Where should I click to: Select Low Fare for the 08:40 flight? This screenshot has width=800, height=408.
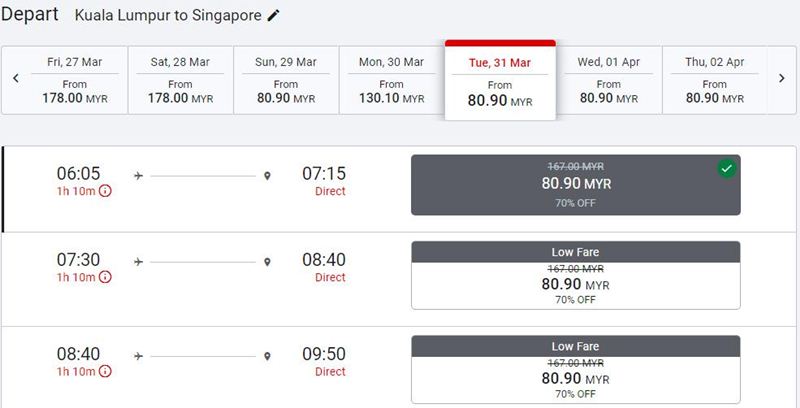pyautogui.click(x=576, y=370)
